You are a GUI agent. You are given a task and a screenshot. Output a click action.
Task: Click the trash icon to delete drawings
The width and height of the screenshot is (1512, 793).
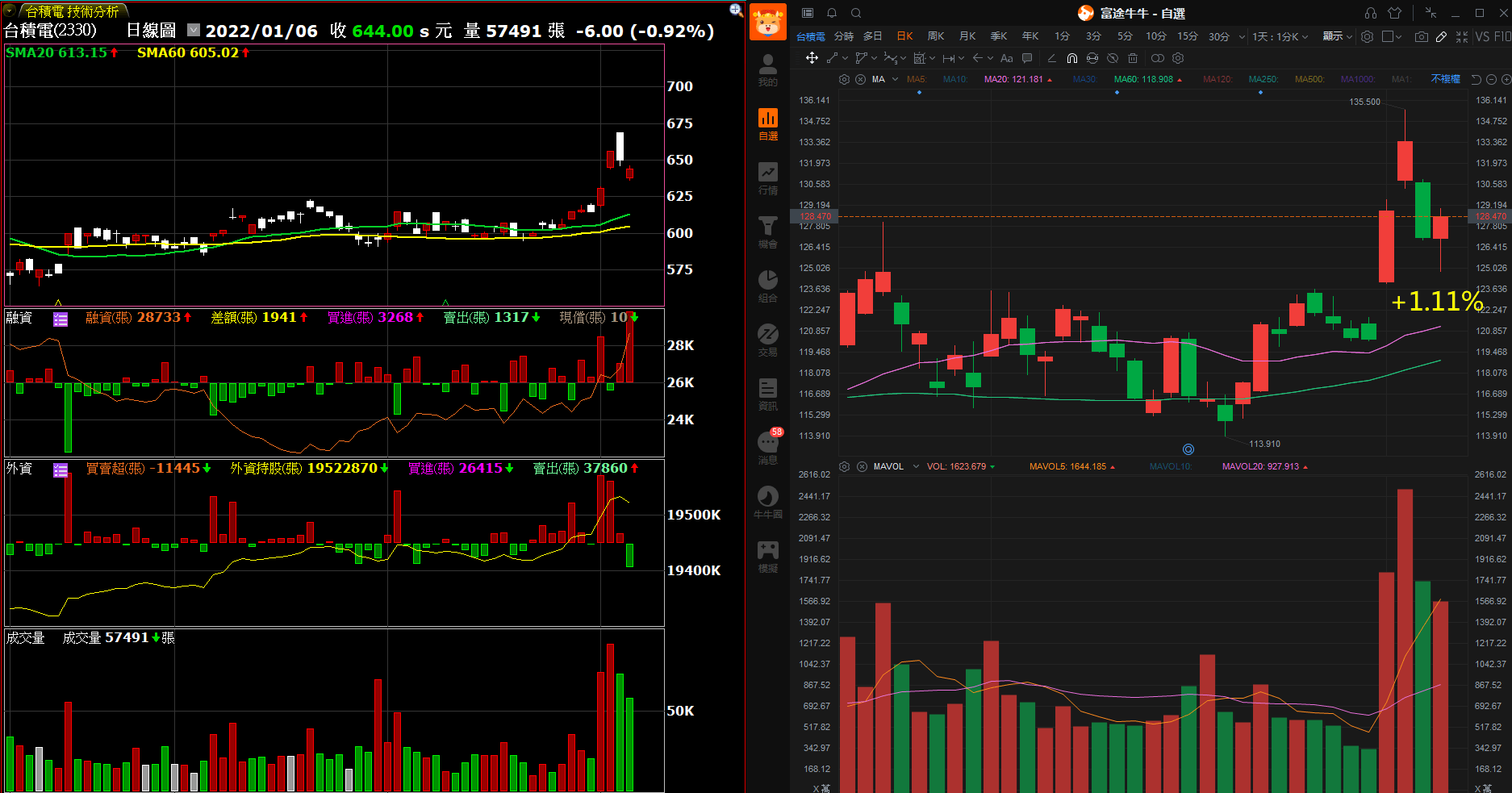[1133, 58]
